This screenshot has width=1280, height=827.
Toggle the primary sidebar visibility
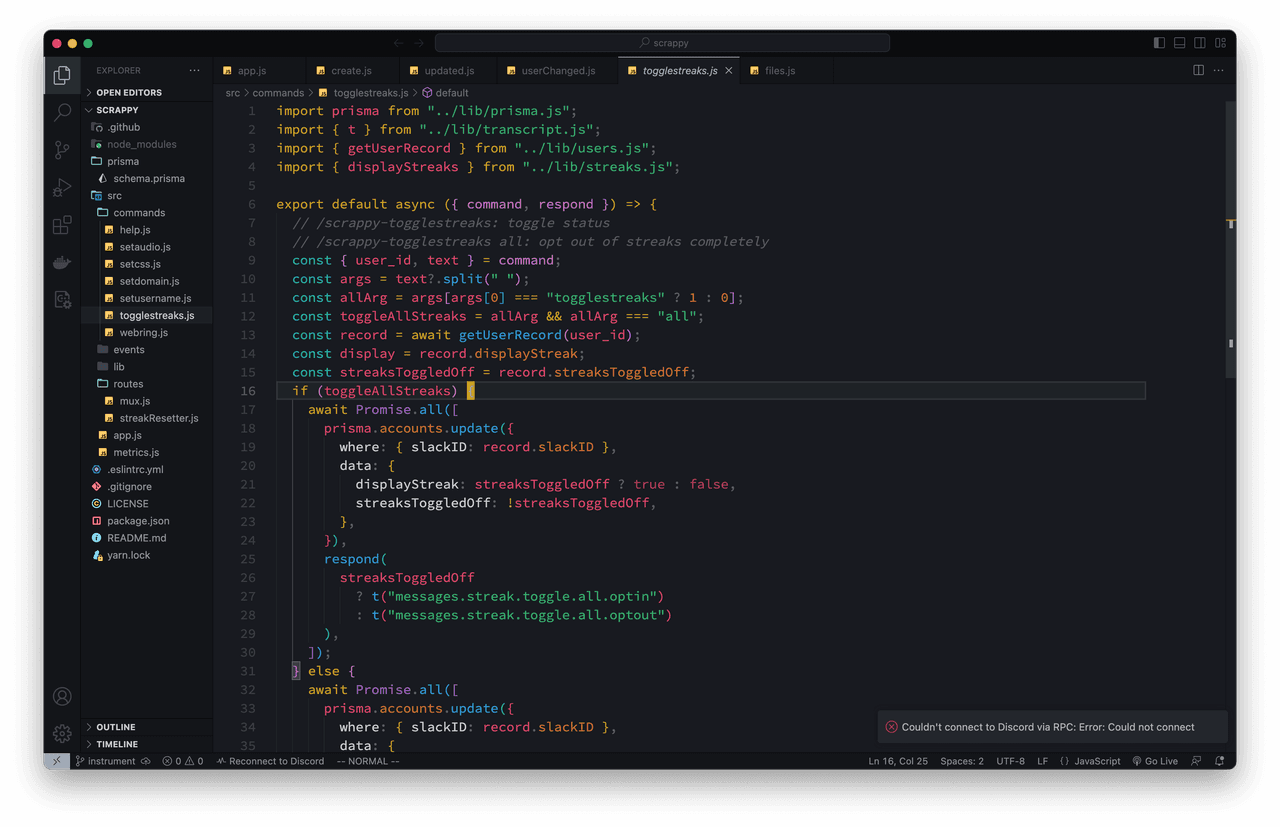[x=1159, y=43]
